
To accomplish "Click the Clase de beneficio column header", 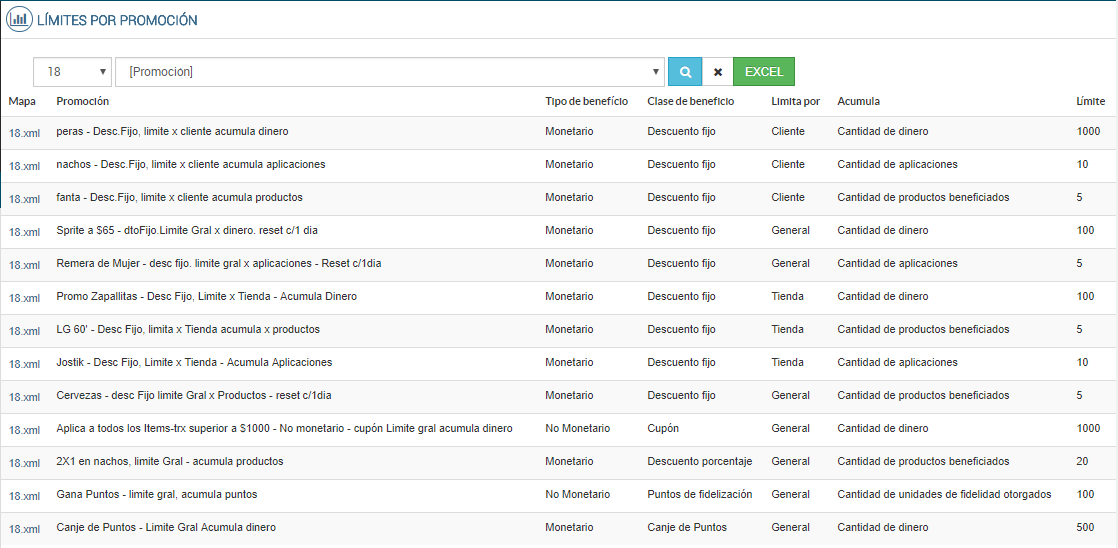I will (x=690, y=101).
